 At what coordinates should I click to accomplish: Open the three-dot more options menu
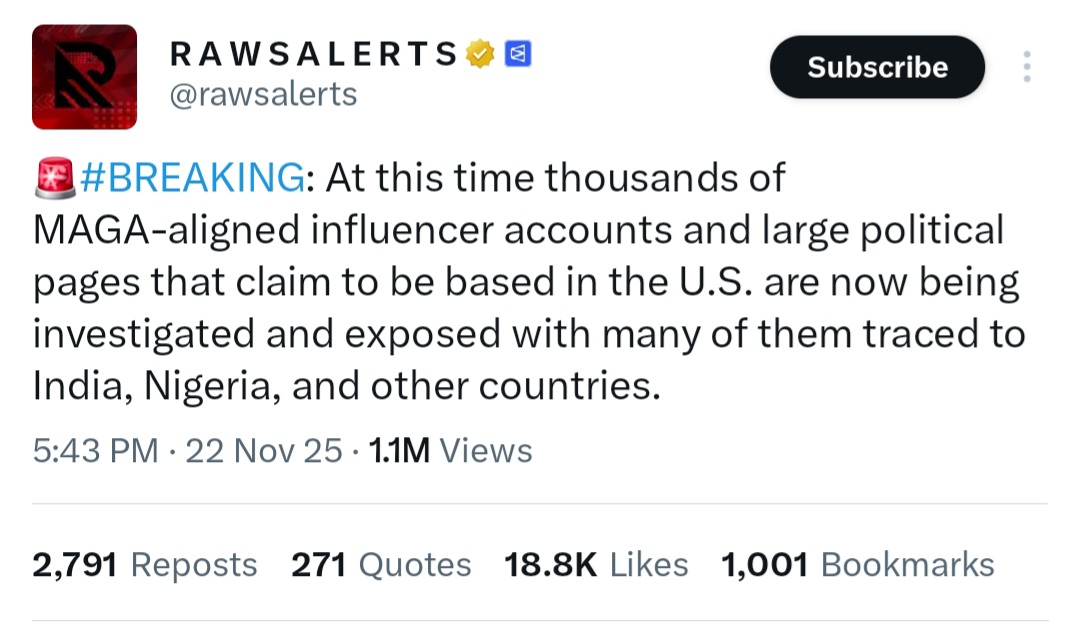tap(1026, 67)
